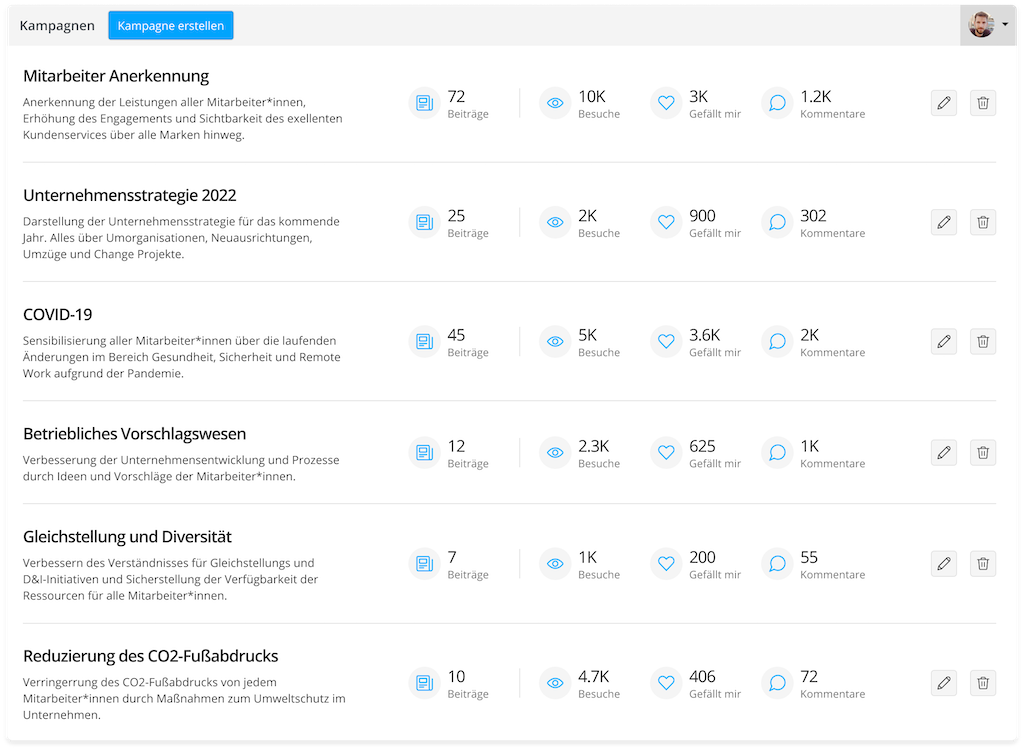
Task: Select the edit pencil for Reduzierung des CO2-Fußabdrucks
Action: pyautogui.click(x=943, y=683)
